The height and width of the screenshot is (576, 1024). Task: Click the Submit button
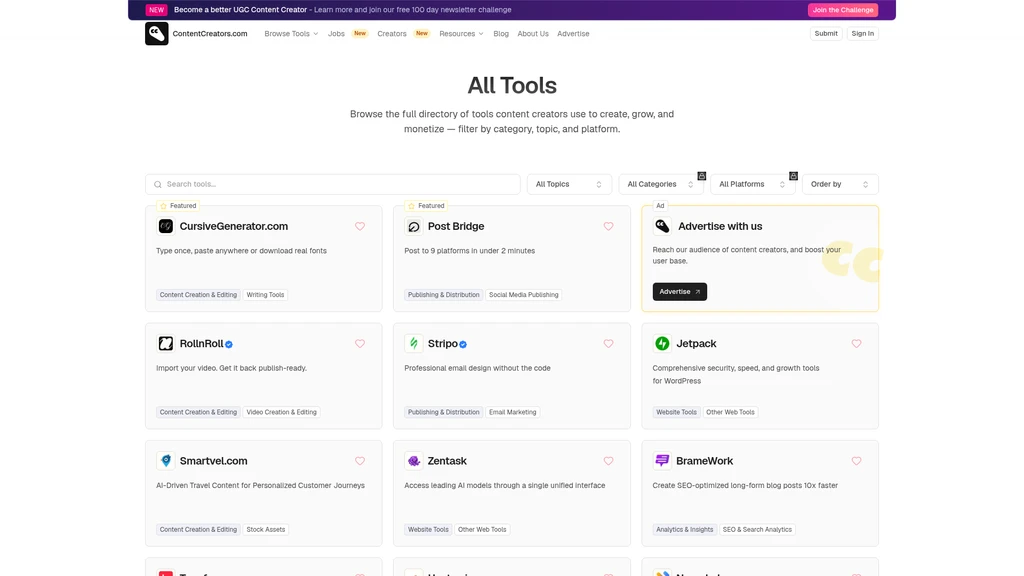(x=826, y=33)
